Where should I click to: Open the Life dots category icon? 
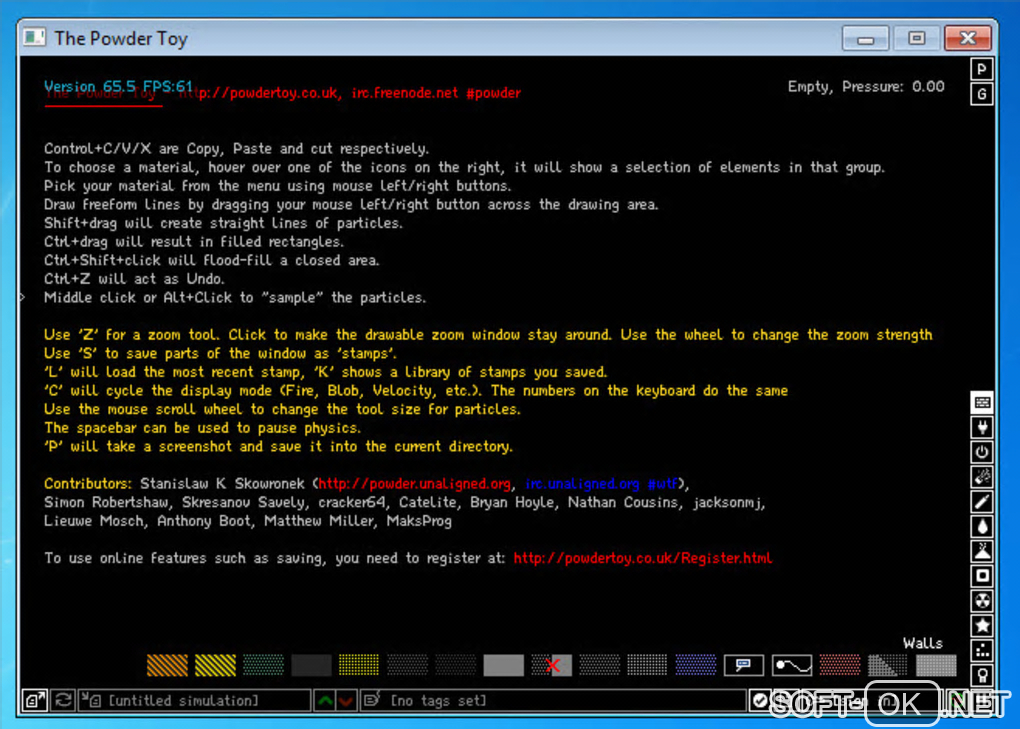point(982,650)
